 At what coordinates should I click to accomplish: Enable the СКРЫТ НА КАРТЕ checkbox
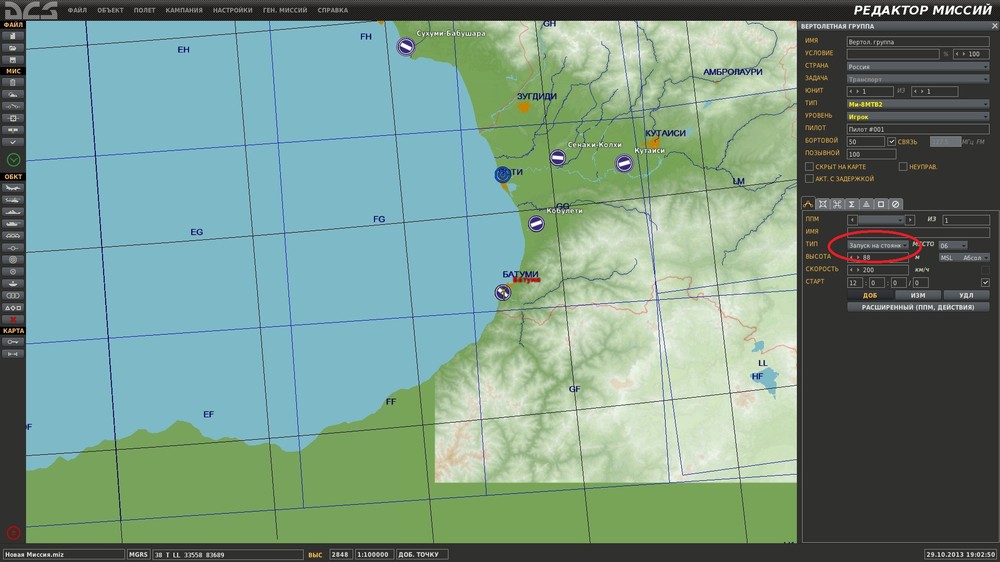(x=809, y=166)
